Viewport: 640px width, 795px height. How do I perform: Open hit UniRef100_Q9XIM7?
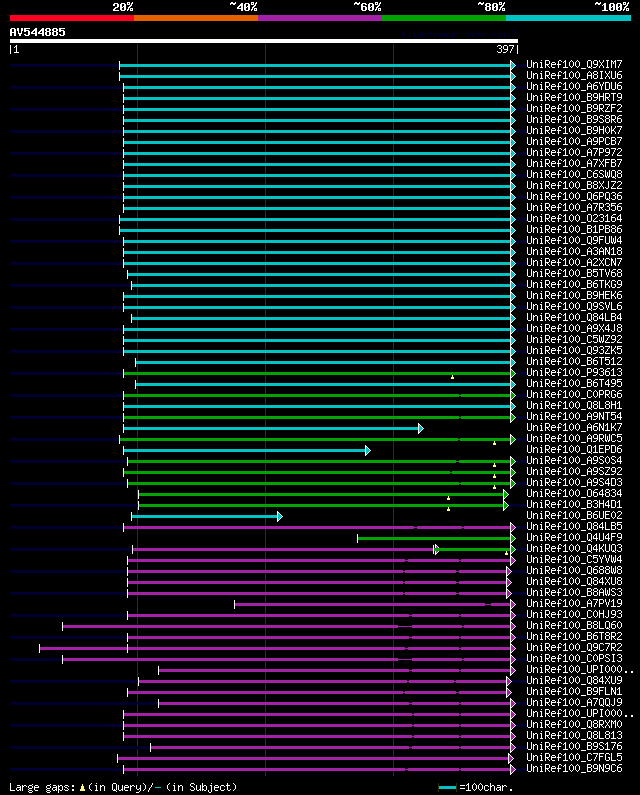pos(574,64)
